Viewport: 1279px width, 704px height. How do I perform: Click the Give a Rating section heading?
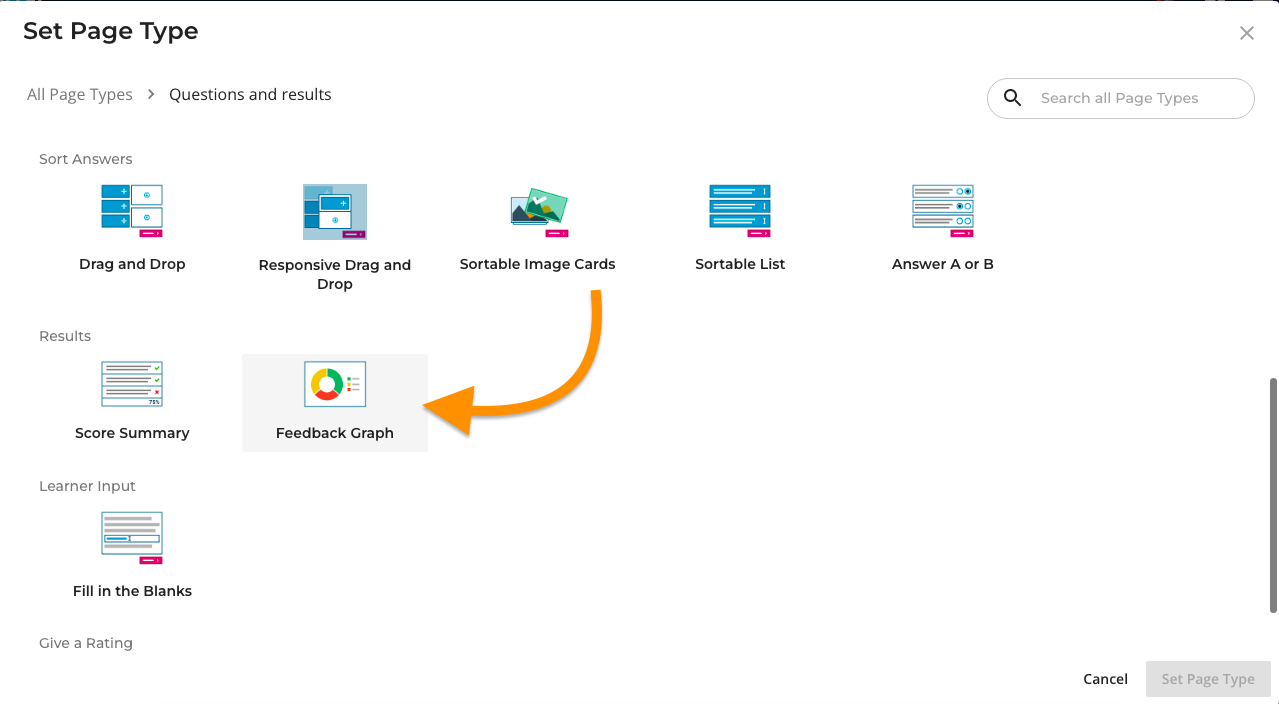click(86, 643)
